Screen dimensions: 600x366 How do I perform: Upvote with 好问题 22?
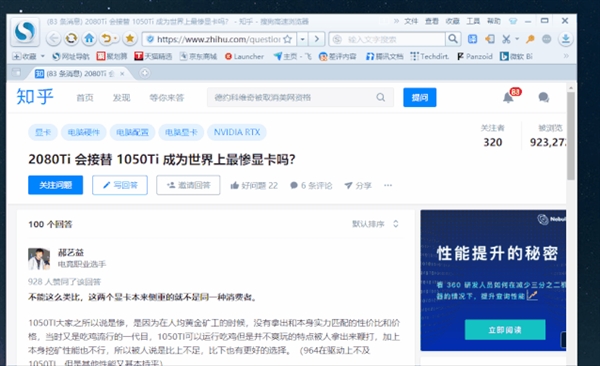[254, 186]
